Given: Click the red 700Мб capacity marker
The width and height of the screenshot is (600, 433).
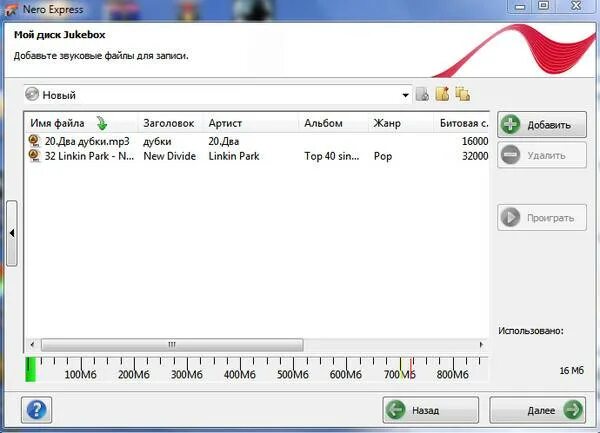Looking at the screenshot, I should (411, 368).
